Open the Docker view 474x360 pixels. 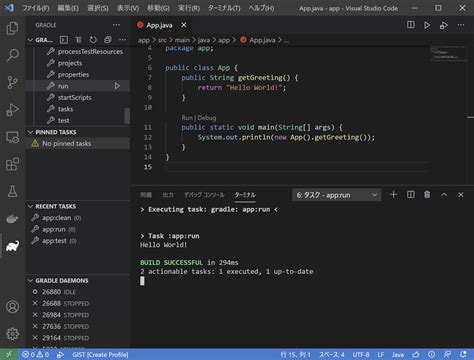[x=12, y=219]
